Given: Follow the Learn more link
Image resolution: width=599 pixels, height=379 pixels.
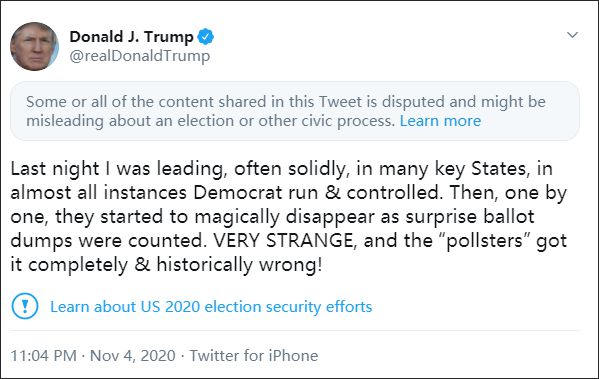Looking at the screenshot, I should point(440,121).
